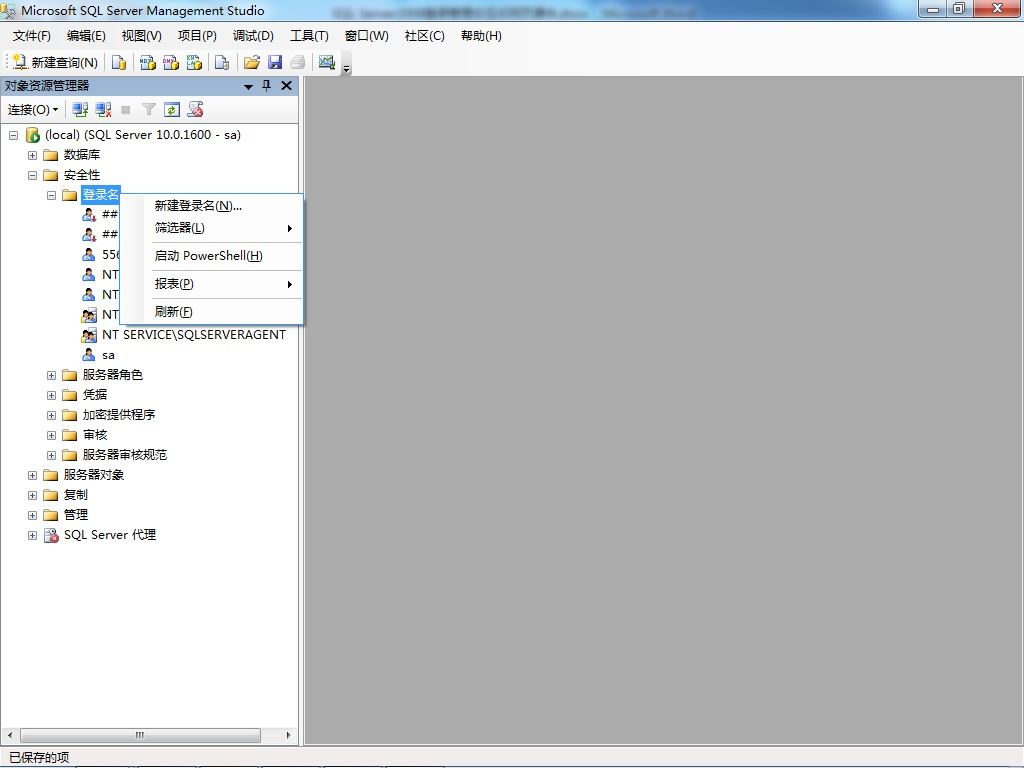Toggle the Object Explorer auto-hide pin
The image size is (1024, 768).
[x=266, y=86]
